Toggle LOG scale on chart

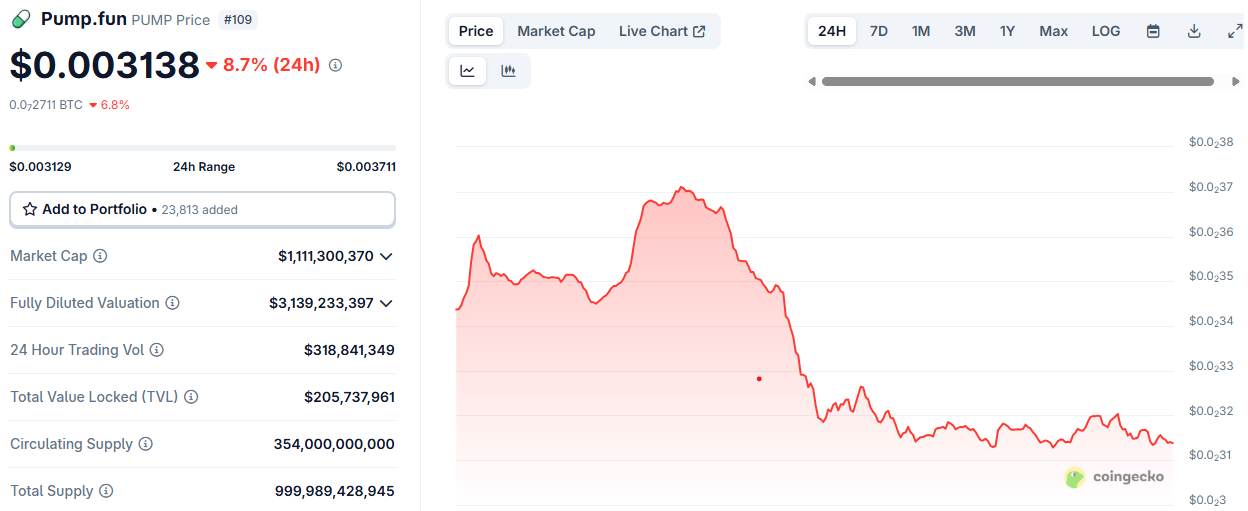1106,31
